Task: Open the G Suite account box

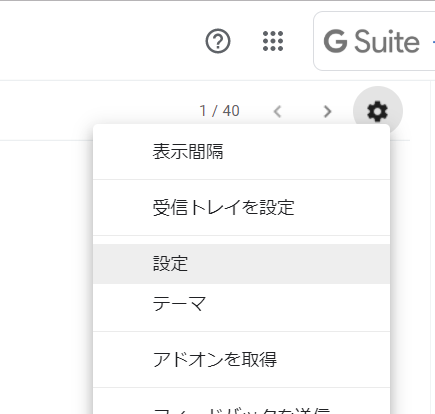Action: click(x=374, y=41)
